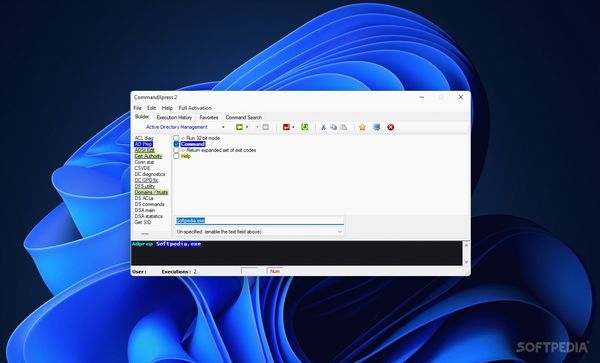This screenshot has width=600, height=363.
Task: Select DSA statistics in command list
Action: click(148, 216)
